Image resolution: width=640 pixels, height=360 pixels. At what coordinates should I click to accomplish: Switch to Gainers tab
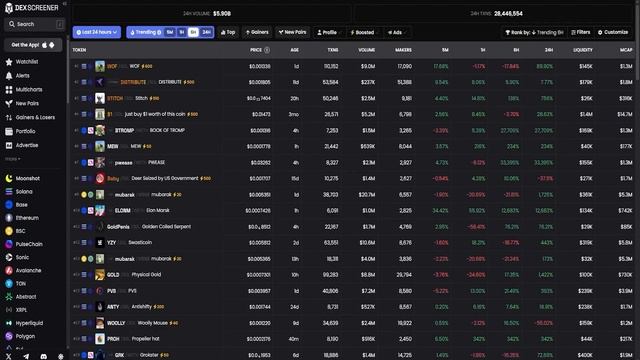click(x=257, y=32)
